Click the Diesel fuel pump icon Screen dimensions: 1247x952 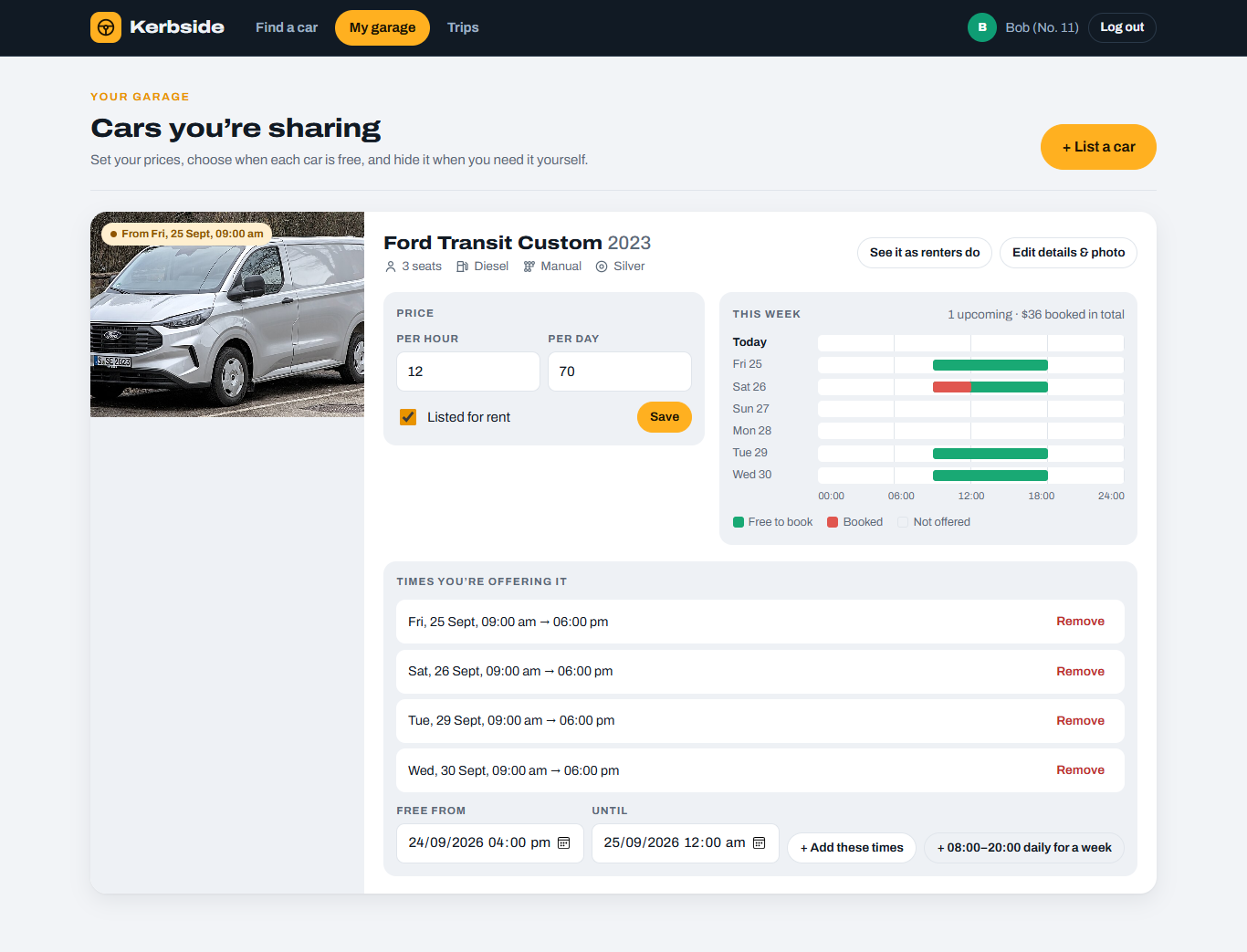[x=462, y=267]
